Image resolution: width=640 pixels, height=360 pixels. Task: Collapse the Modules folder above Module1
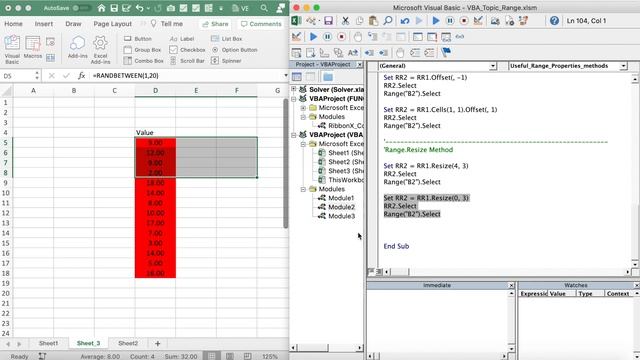(x=303, y=189)
